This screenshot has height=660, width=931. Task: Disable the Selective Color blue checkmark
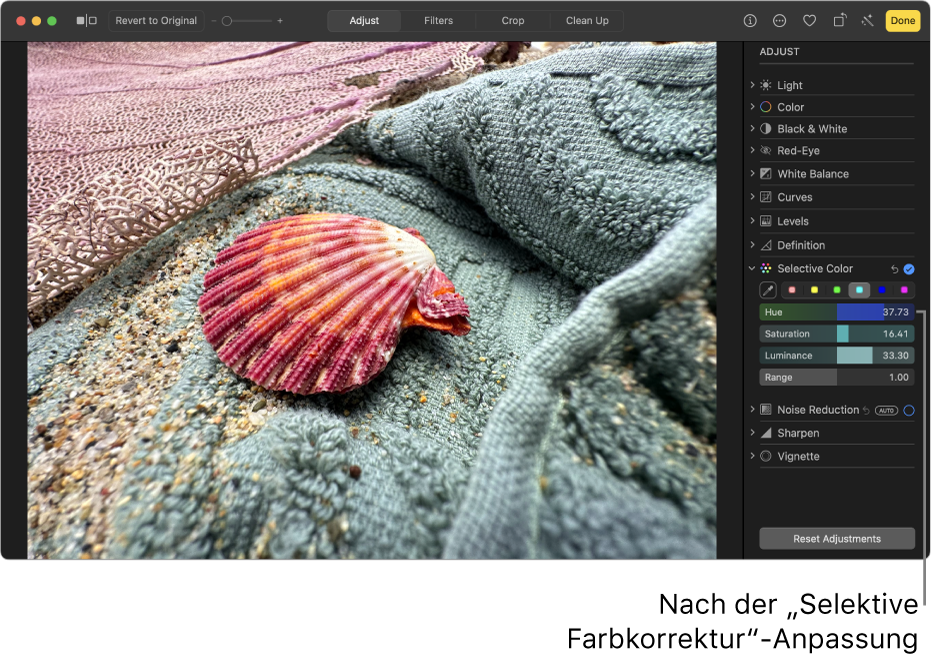[909, 269]
